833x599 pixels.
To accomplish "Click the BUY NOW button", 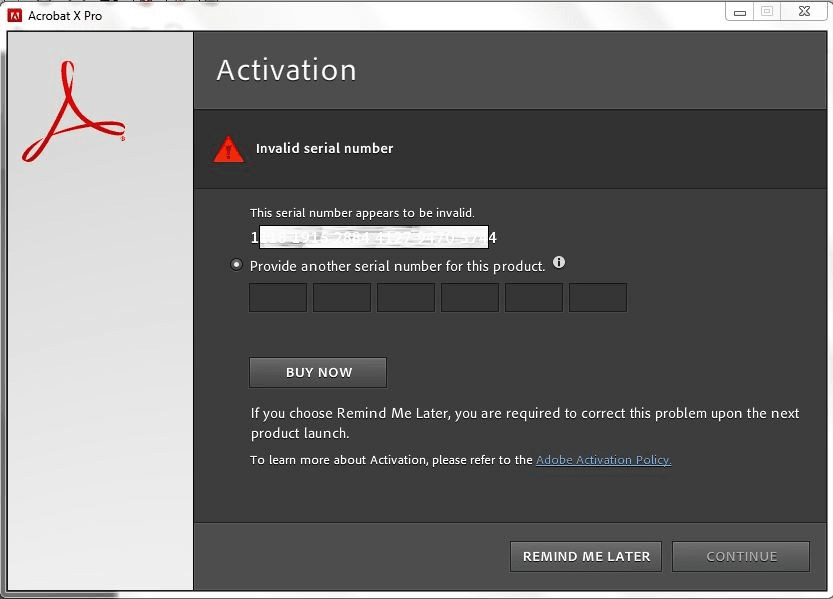I will [317, 372].
